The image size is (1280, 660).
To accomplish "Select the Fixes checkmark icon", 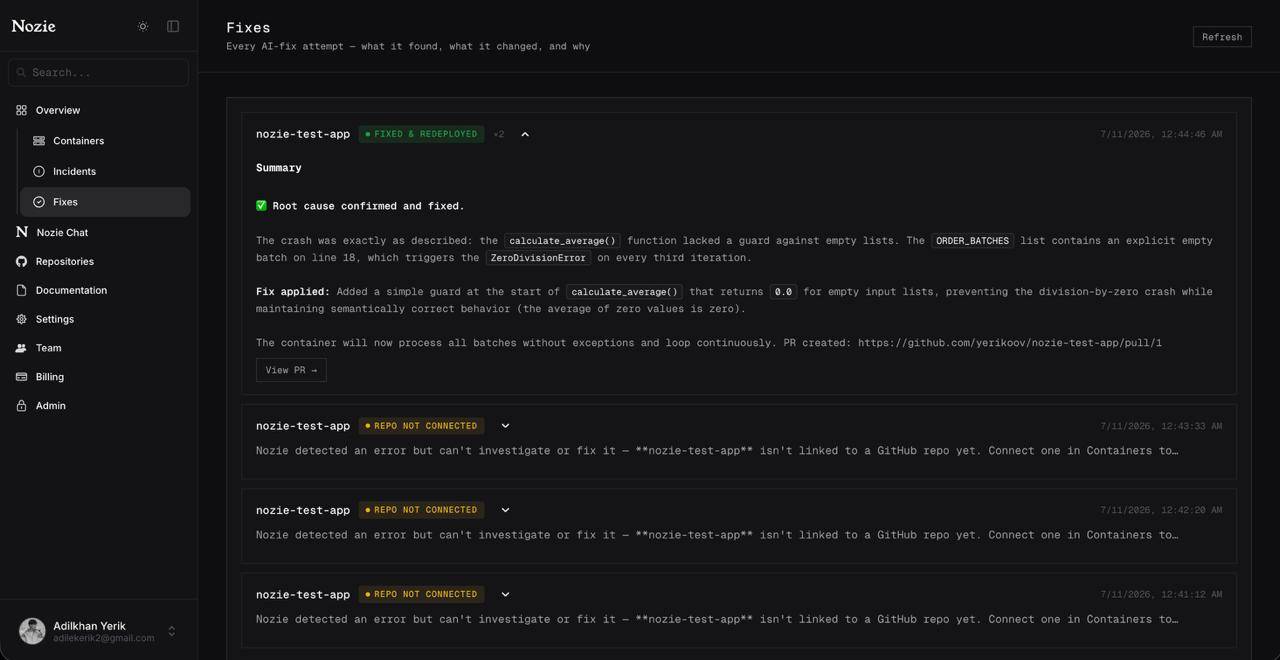I will pos(39,202).
